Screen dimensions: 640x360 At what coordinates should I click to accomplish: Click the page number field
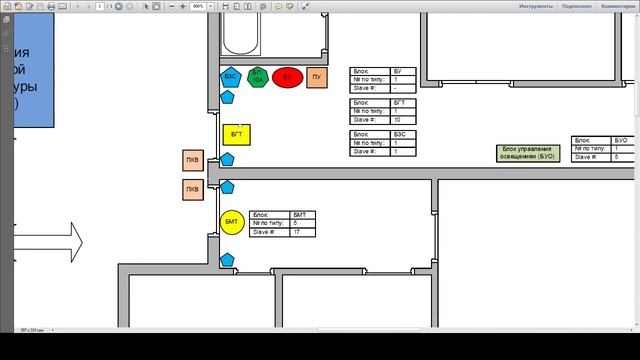coord(100,6)
